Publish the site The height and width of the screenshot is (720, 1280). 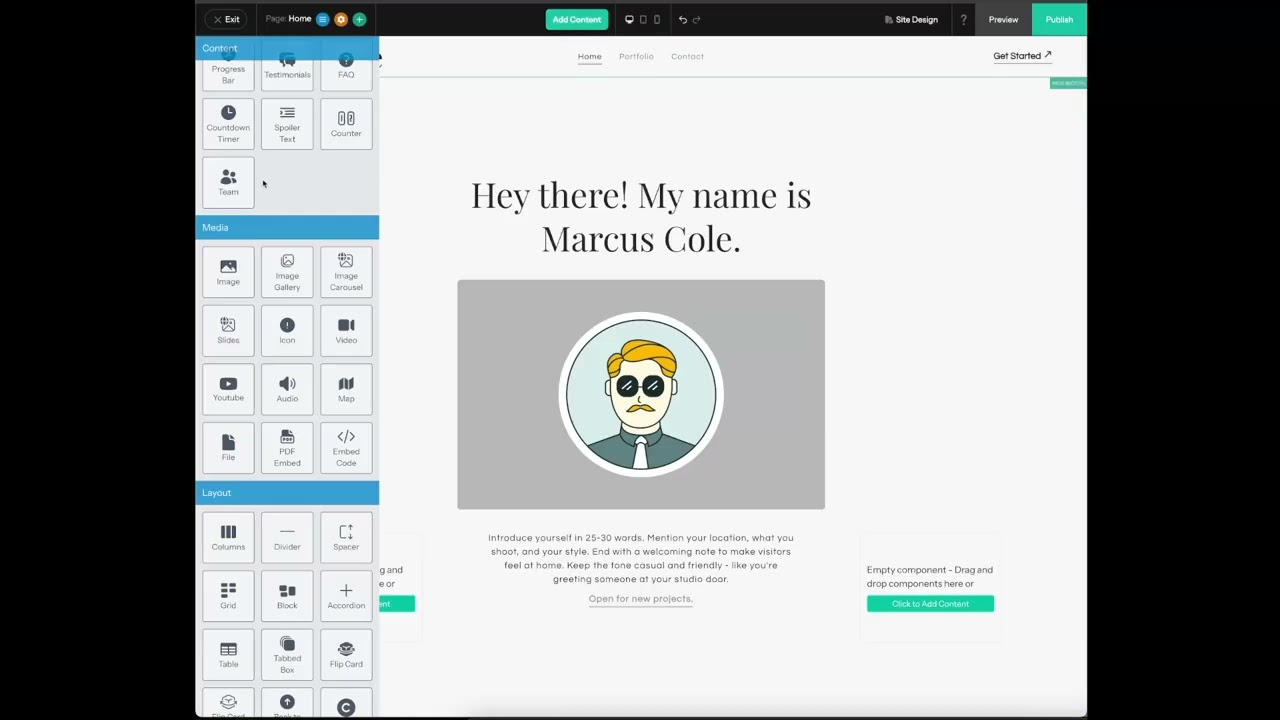(1059, 19)
